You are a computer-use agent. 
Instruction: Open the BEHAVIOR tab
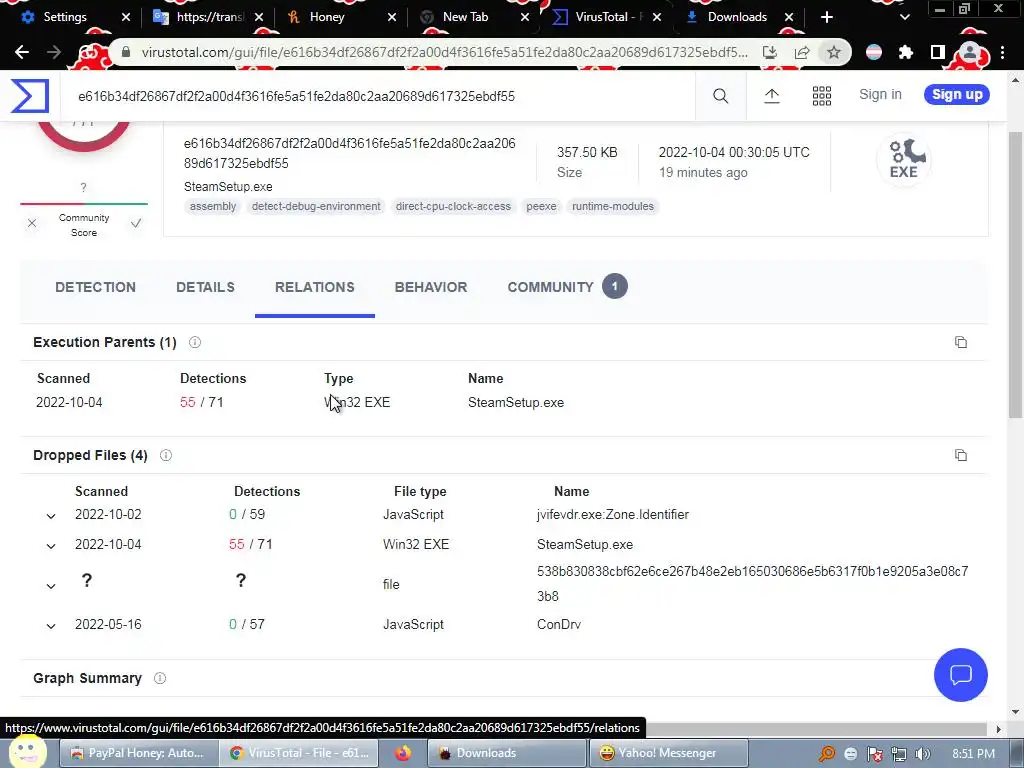pos(431,287)
